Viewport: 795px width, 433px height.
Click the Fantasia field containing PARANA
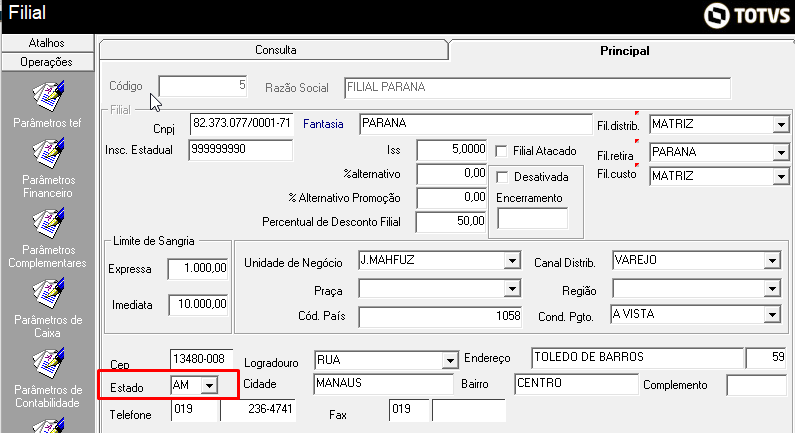coord(476,124)
